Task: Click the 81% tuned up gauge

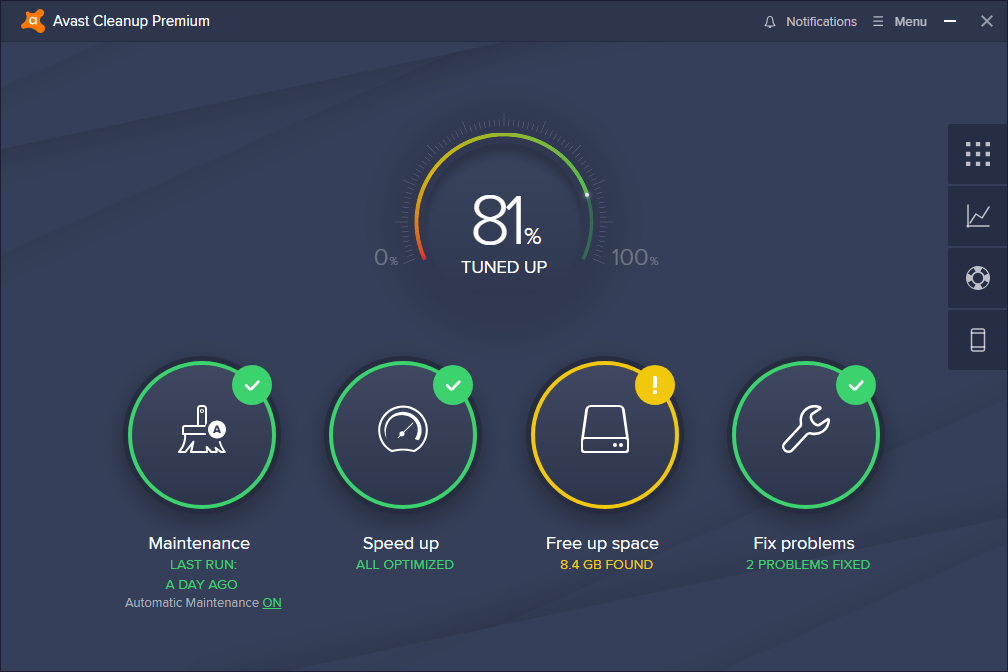Action: (x=504, y=232)
